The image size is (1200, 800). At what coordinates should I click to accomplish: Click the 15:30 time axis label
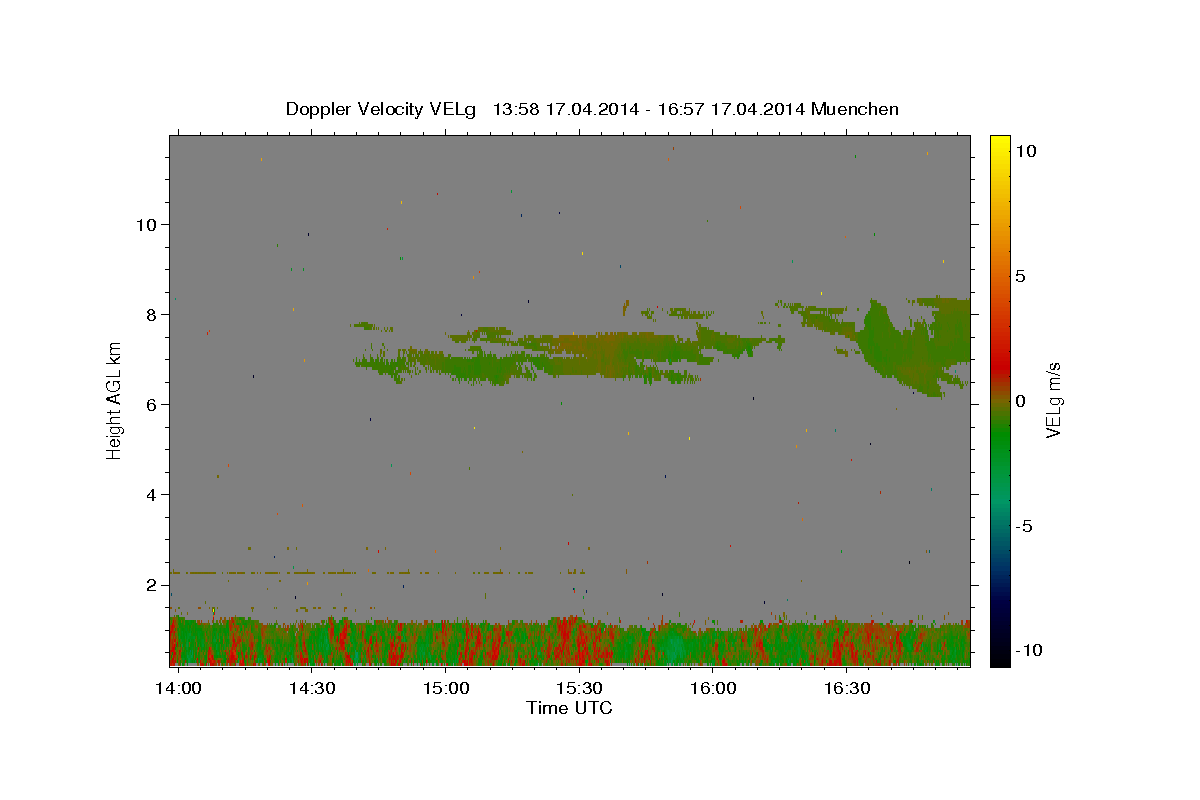tap(579, 688)
